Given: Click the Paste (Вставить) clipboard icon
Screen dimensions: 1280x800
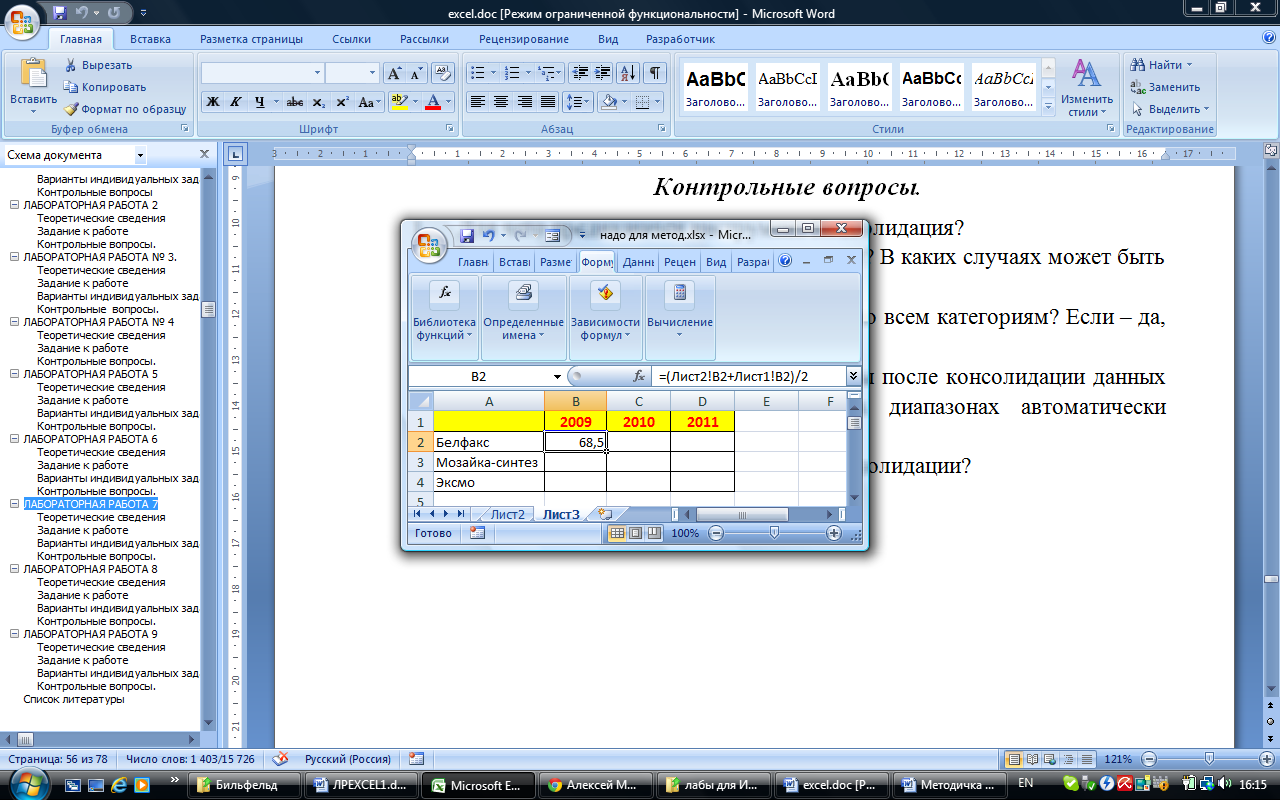Looking at the screenshot, I should tap(33, 75).
